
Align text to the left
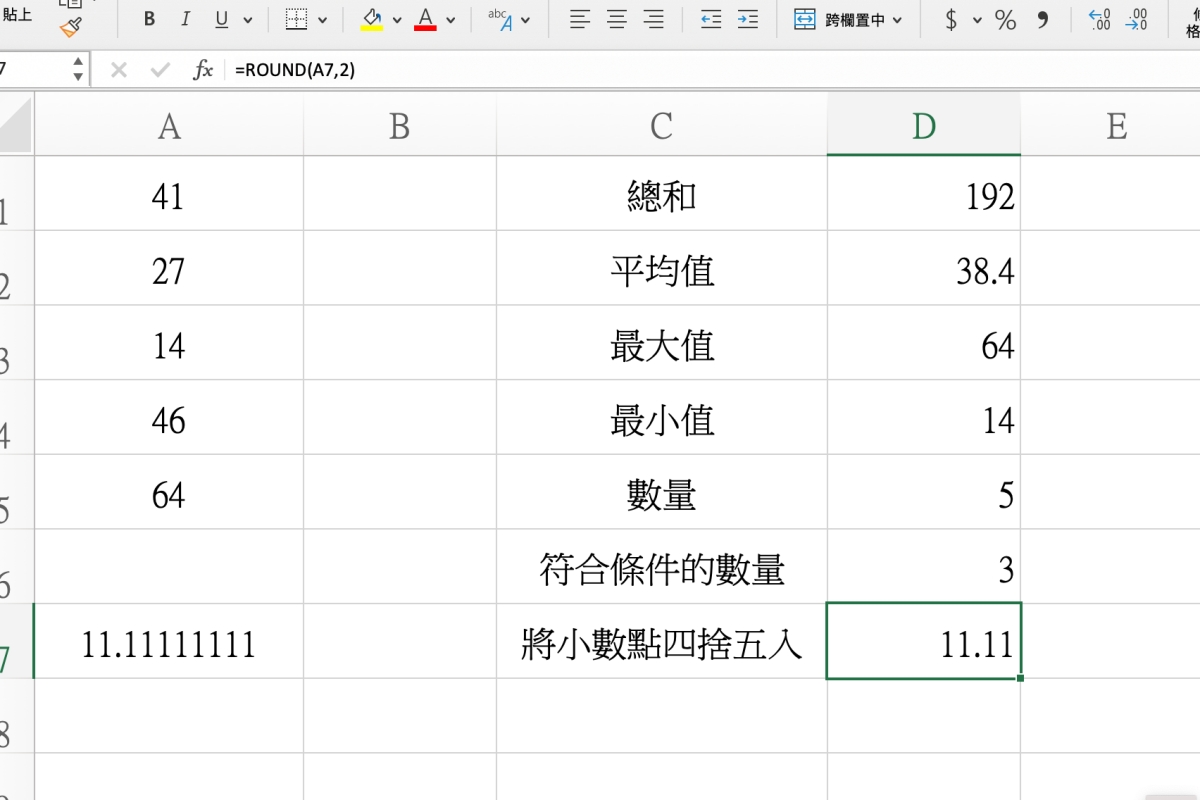tap(580, 19)
